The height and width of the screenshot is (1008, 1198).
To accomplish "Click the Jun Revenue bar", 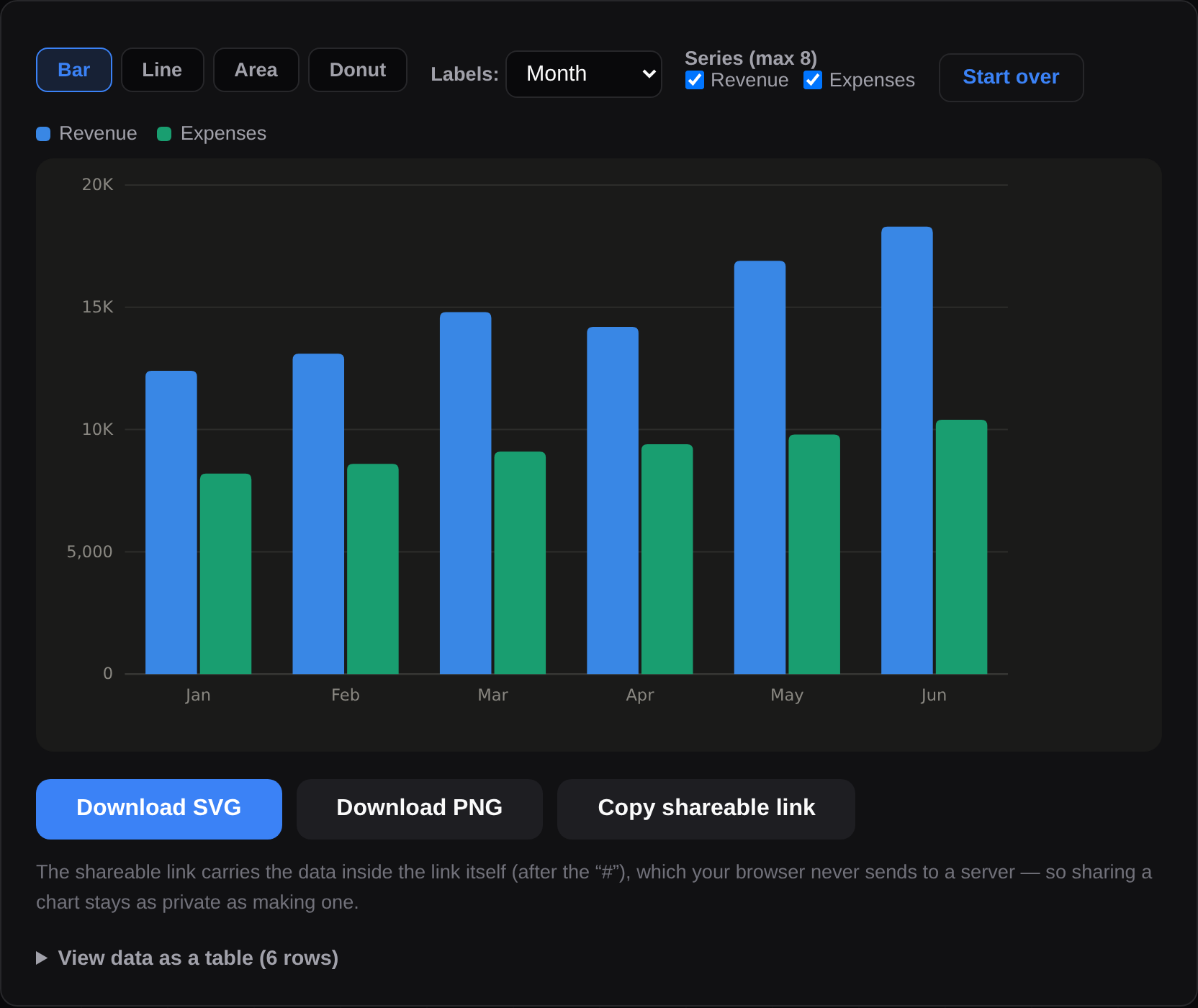I will coord(907,451).
